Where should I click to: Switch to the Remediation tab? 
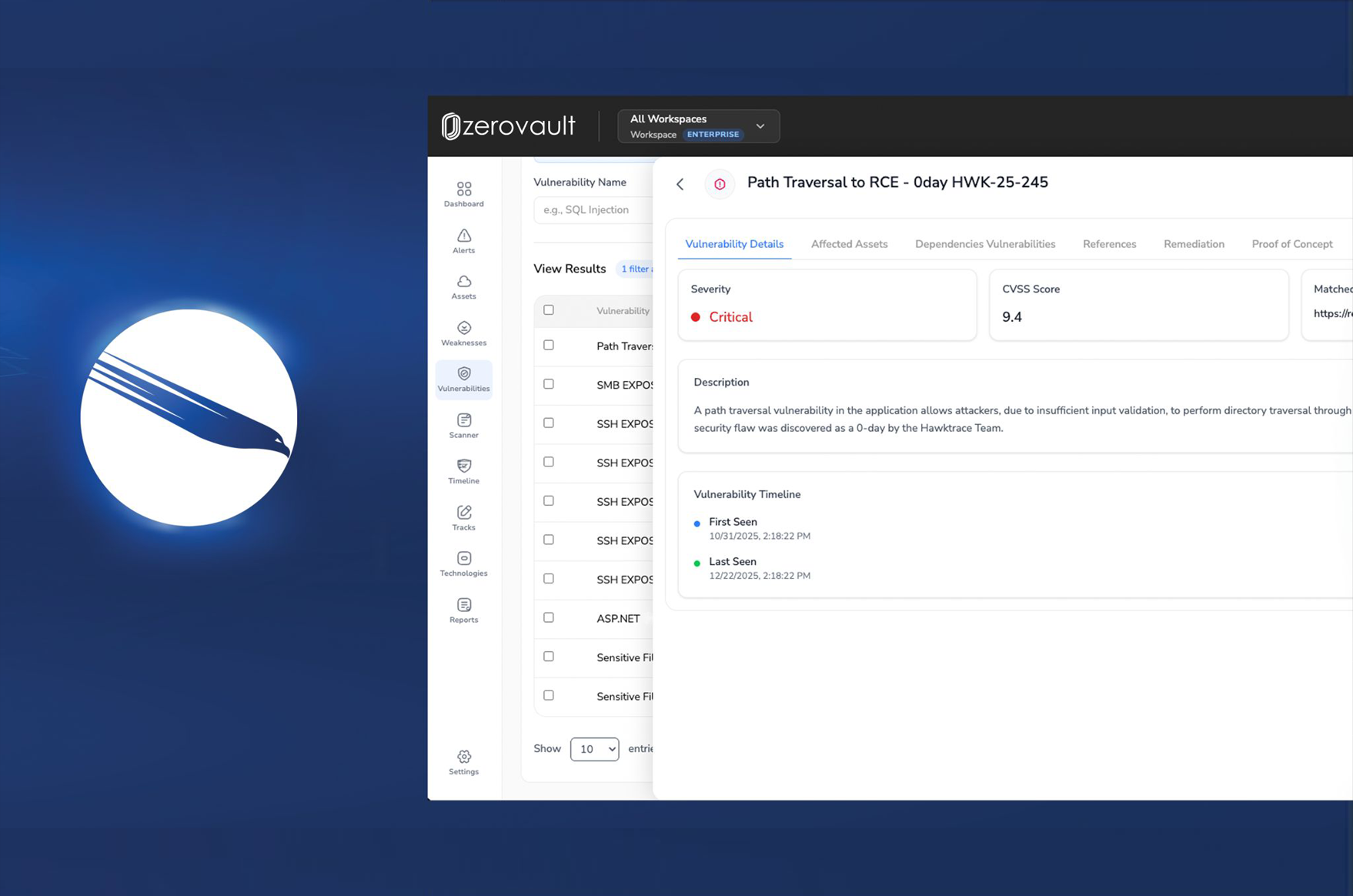pos(1194,244)
